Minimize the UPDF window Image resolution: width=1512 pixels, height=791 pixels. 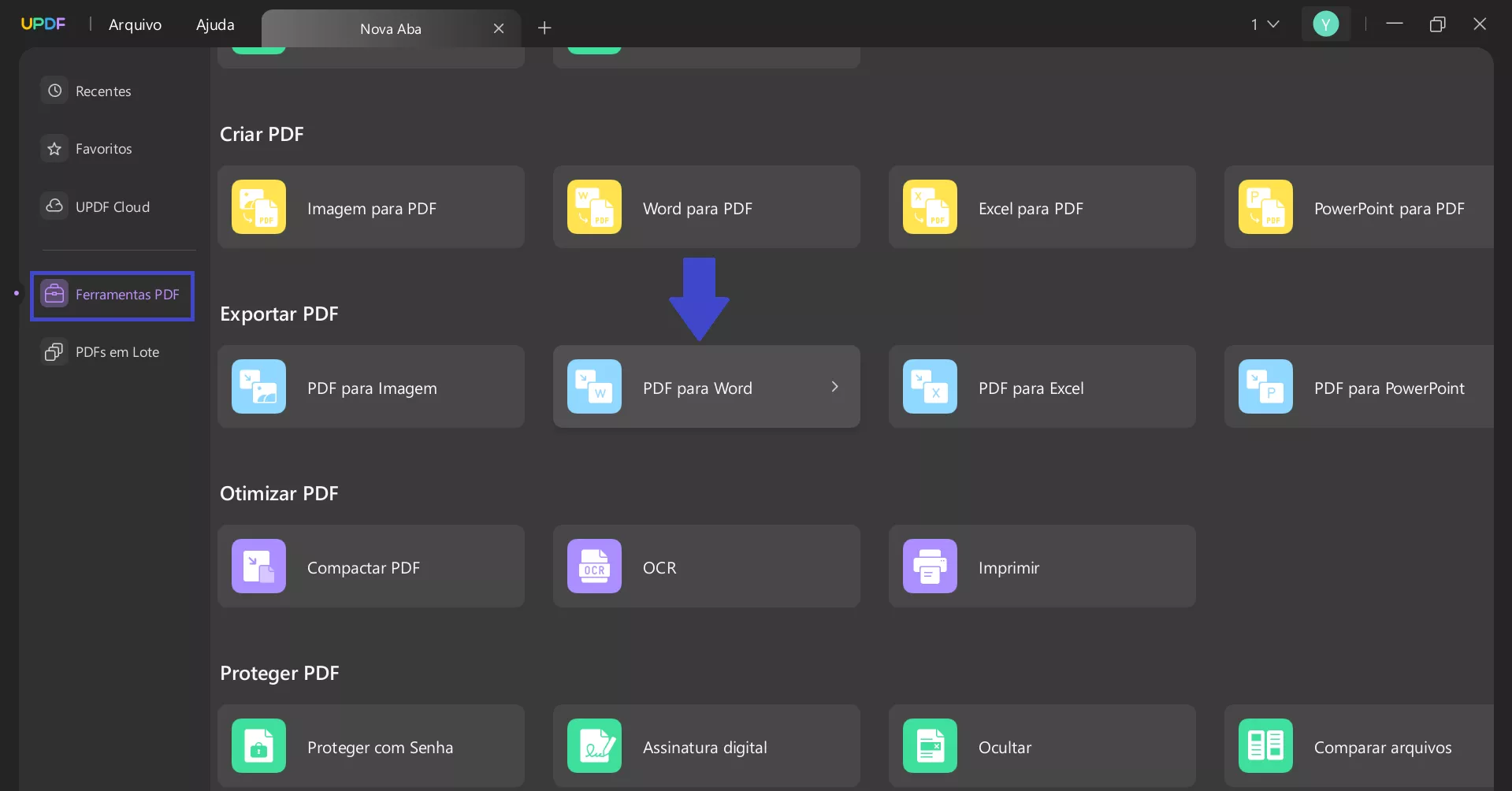click(x=1395, y=24)
